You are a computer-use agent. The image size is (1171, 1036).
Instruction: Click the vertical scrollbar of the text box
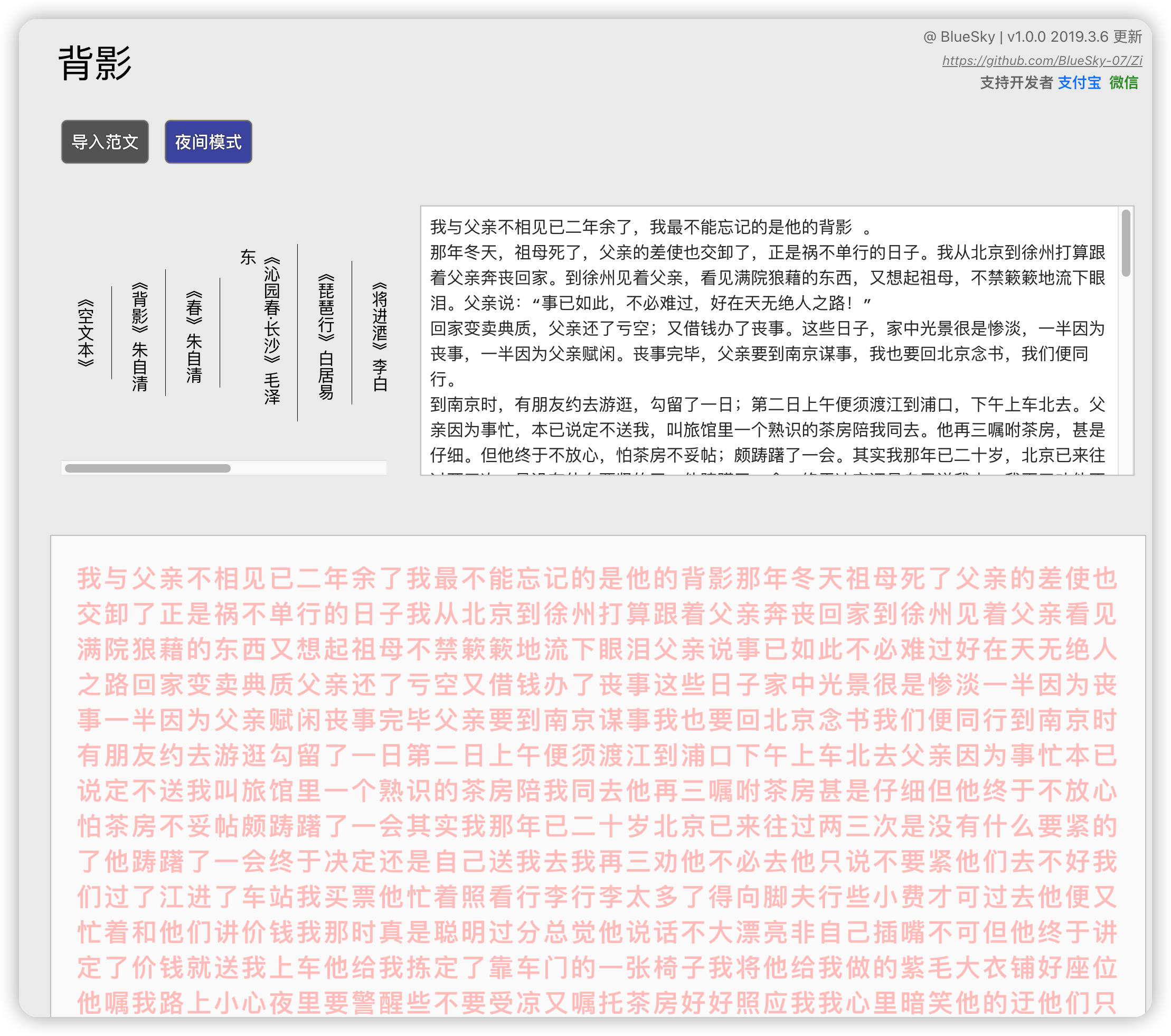1126,243
